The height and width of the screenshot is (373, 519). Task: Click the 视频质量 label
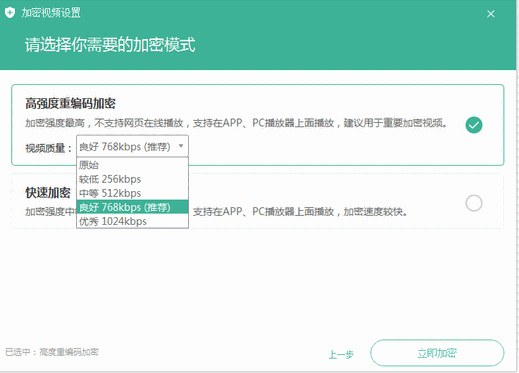tap(49, 148)
